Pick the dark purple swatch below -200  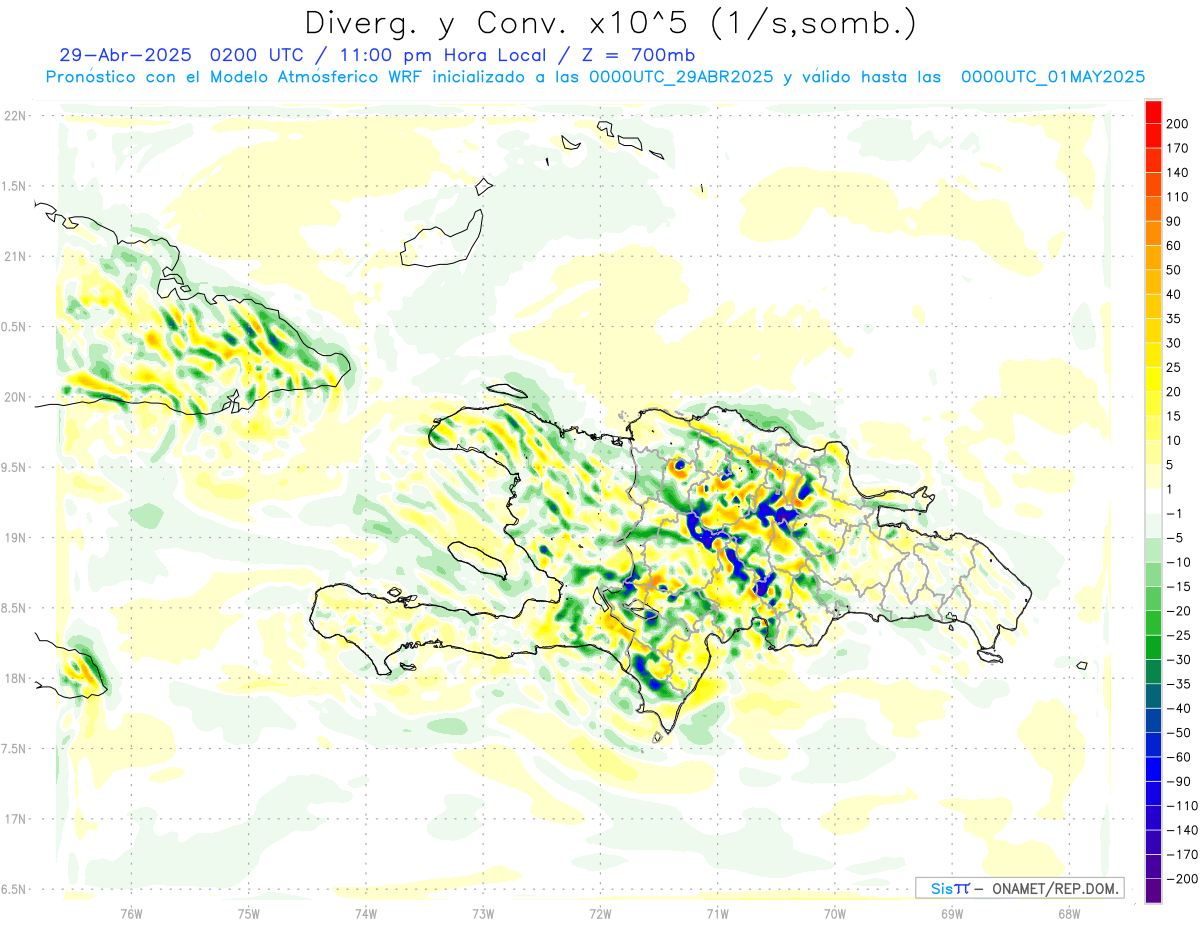tap(1153, 892)
